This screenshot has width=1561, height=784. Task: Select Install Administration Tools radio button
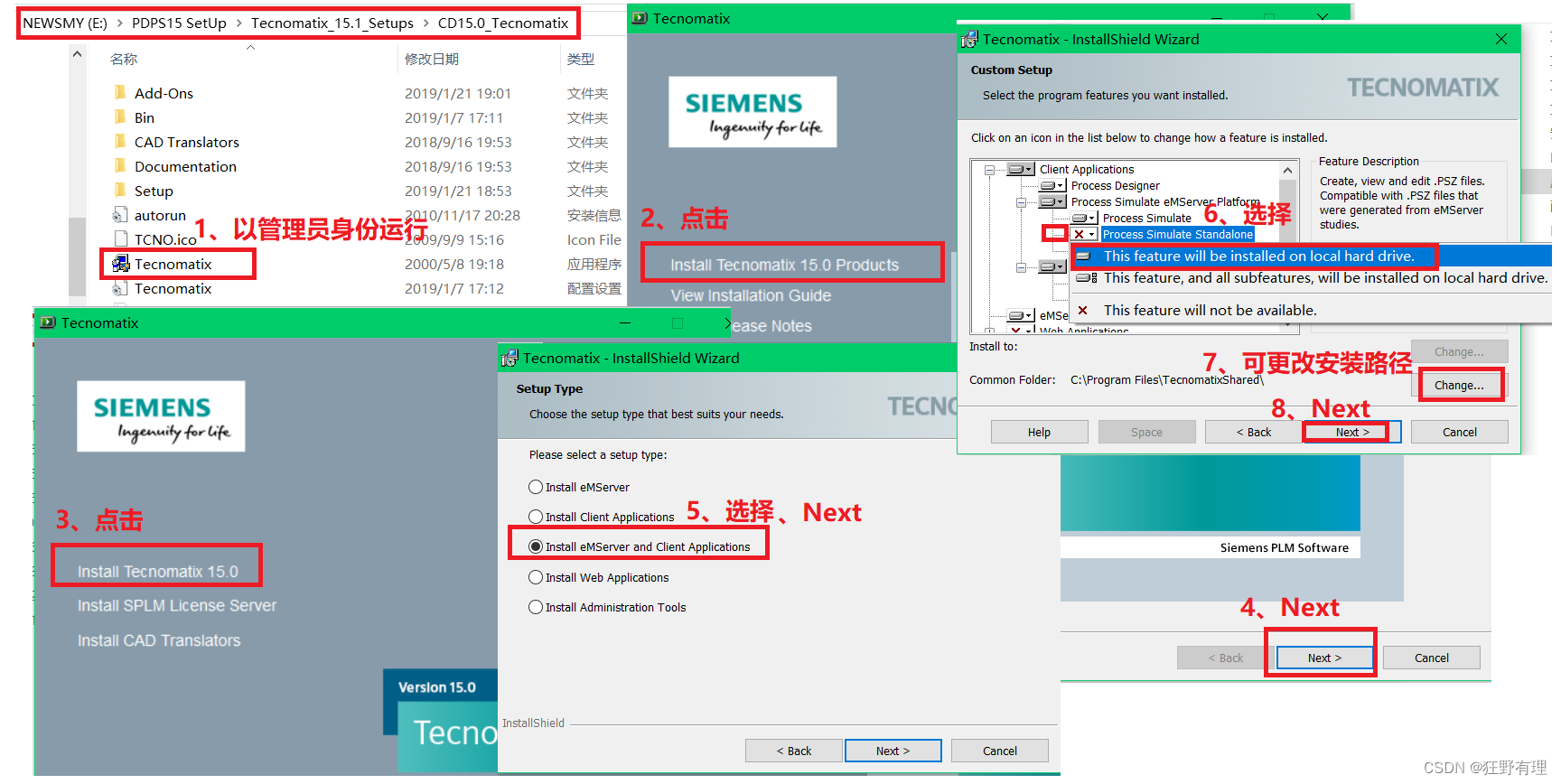point(536,607)
